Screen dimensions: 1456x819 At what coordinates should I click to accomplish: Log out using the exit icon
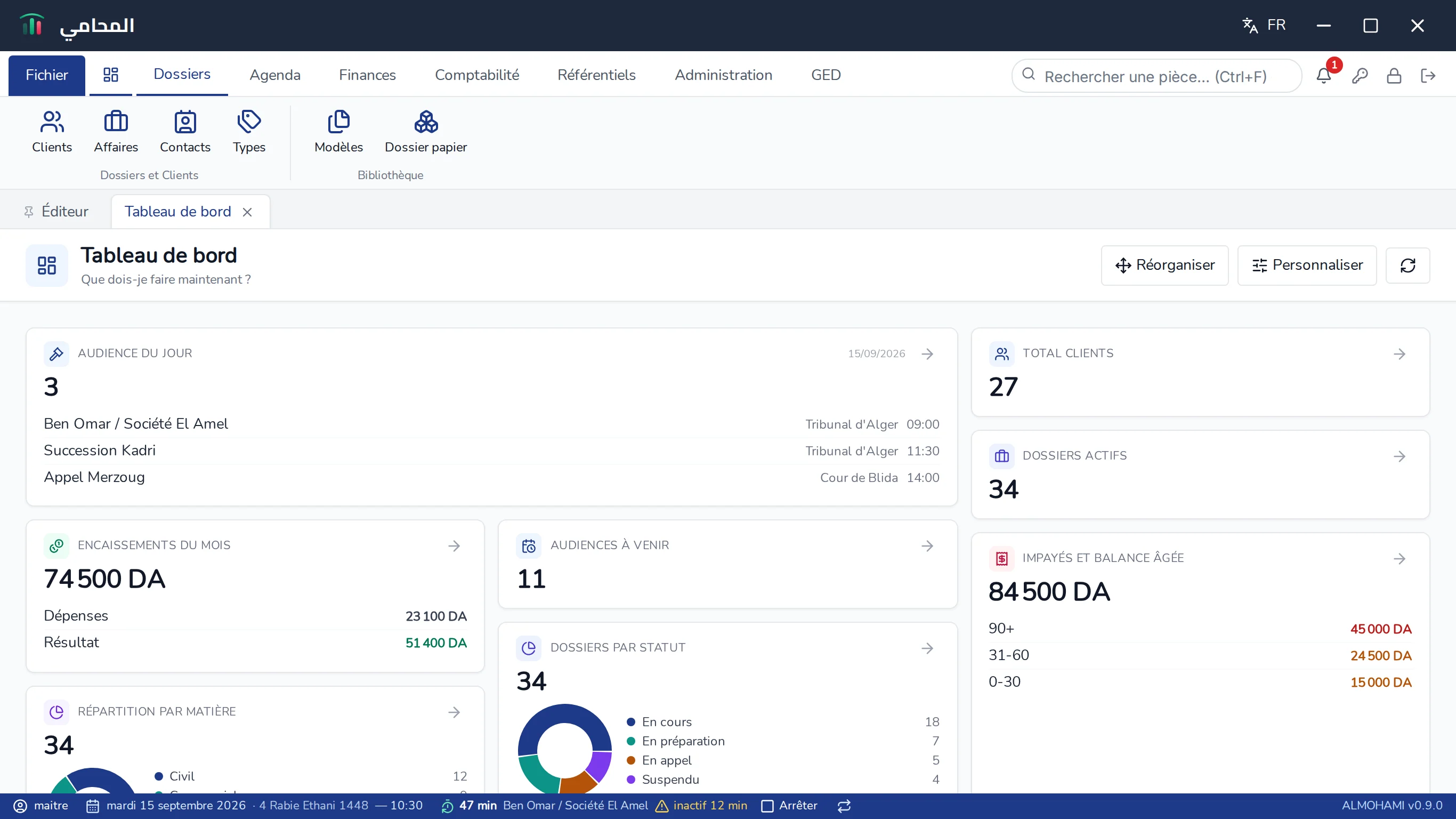[1428, 75]
